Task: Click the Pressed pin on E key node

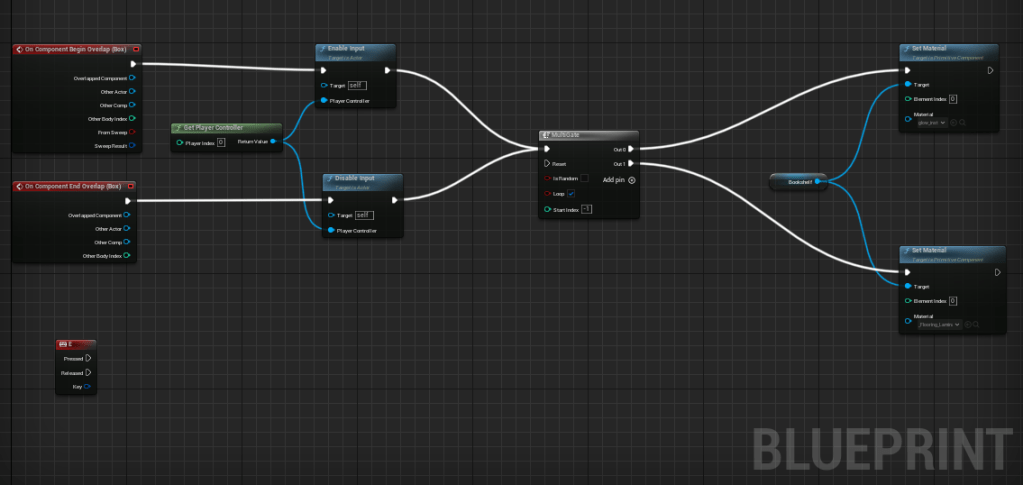Action: (x=88, y=358)
